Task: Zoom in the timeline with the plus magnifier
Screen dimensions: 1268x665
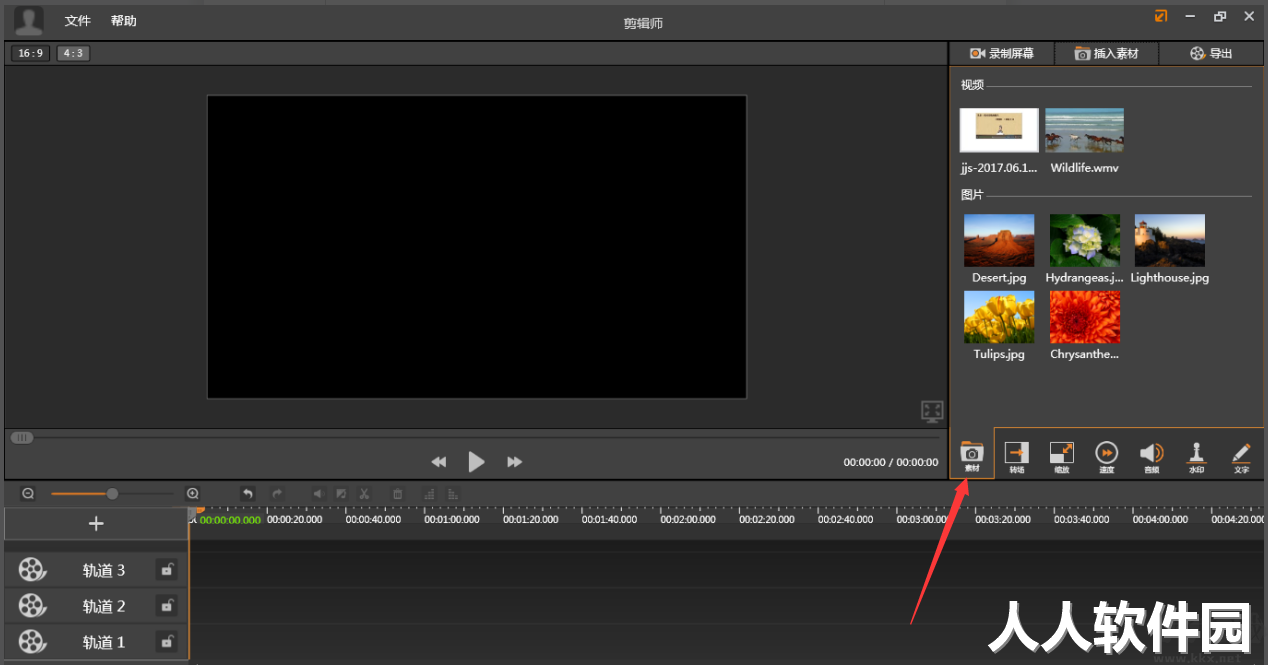Action: [193, 493]
